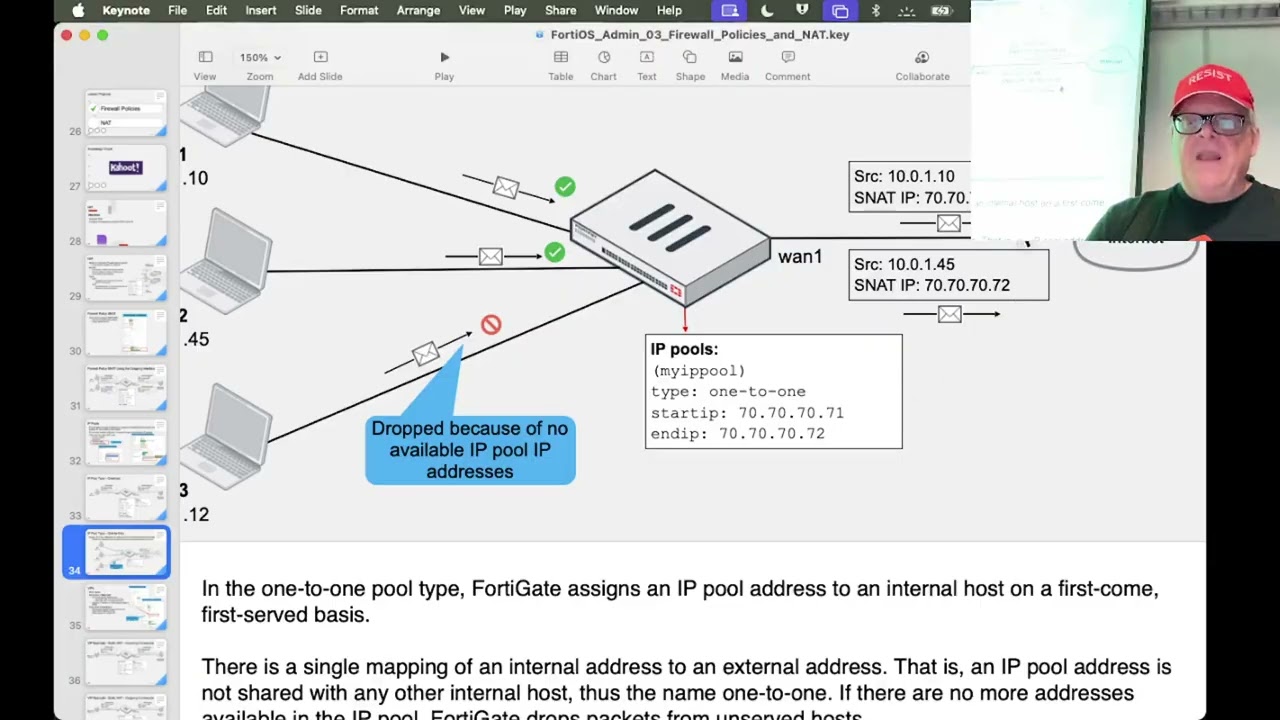Viewport: 1280px width, 720px height.
Task: Insert a Text box
Action: click(x=647, y=66)
